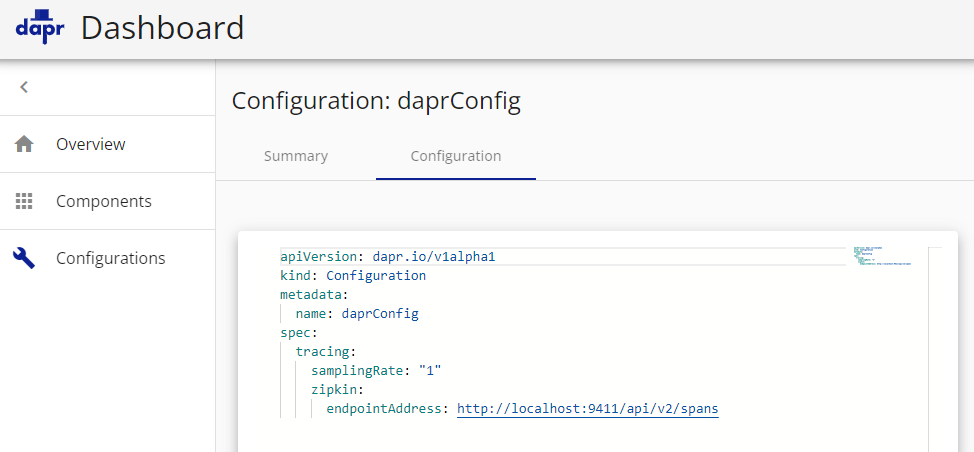Screen dimensions: 974x452
Task: Select the Configuration tab
Action: (456, 156)
